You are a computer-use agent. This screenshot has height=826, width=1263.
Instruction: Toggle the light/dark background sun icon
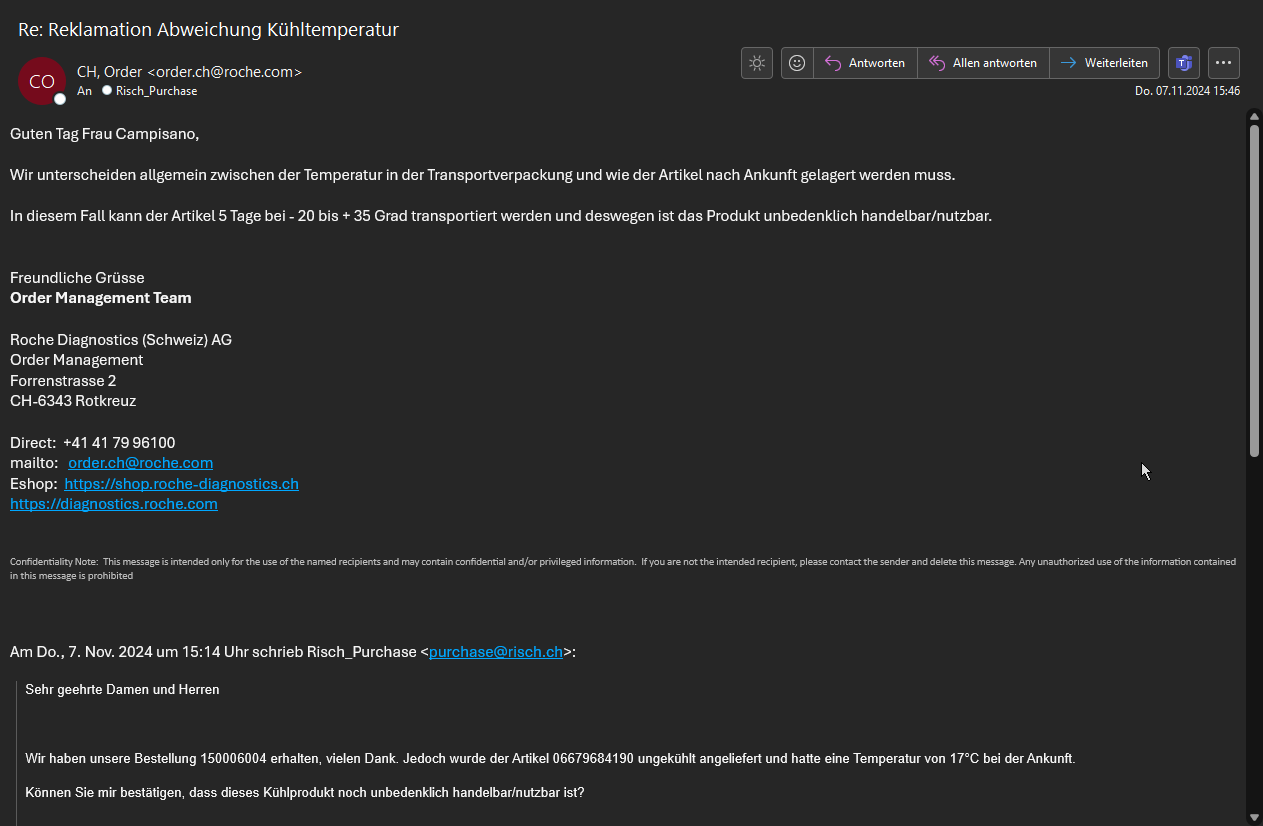757,63
